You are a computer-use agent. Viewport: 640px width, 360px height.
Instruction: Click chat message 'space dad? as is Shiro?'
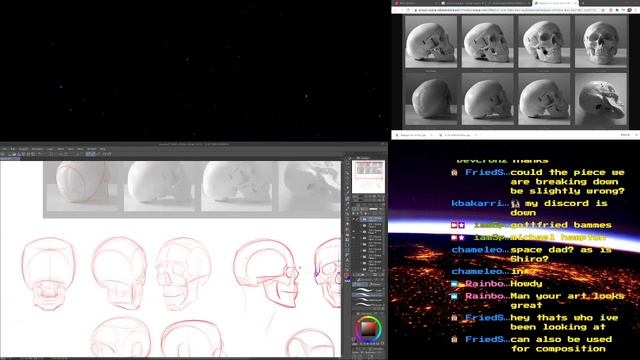561,254
